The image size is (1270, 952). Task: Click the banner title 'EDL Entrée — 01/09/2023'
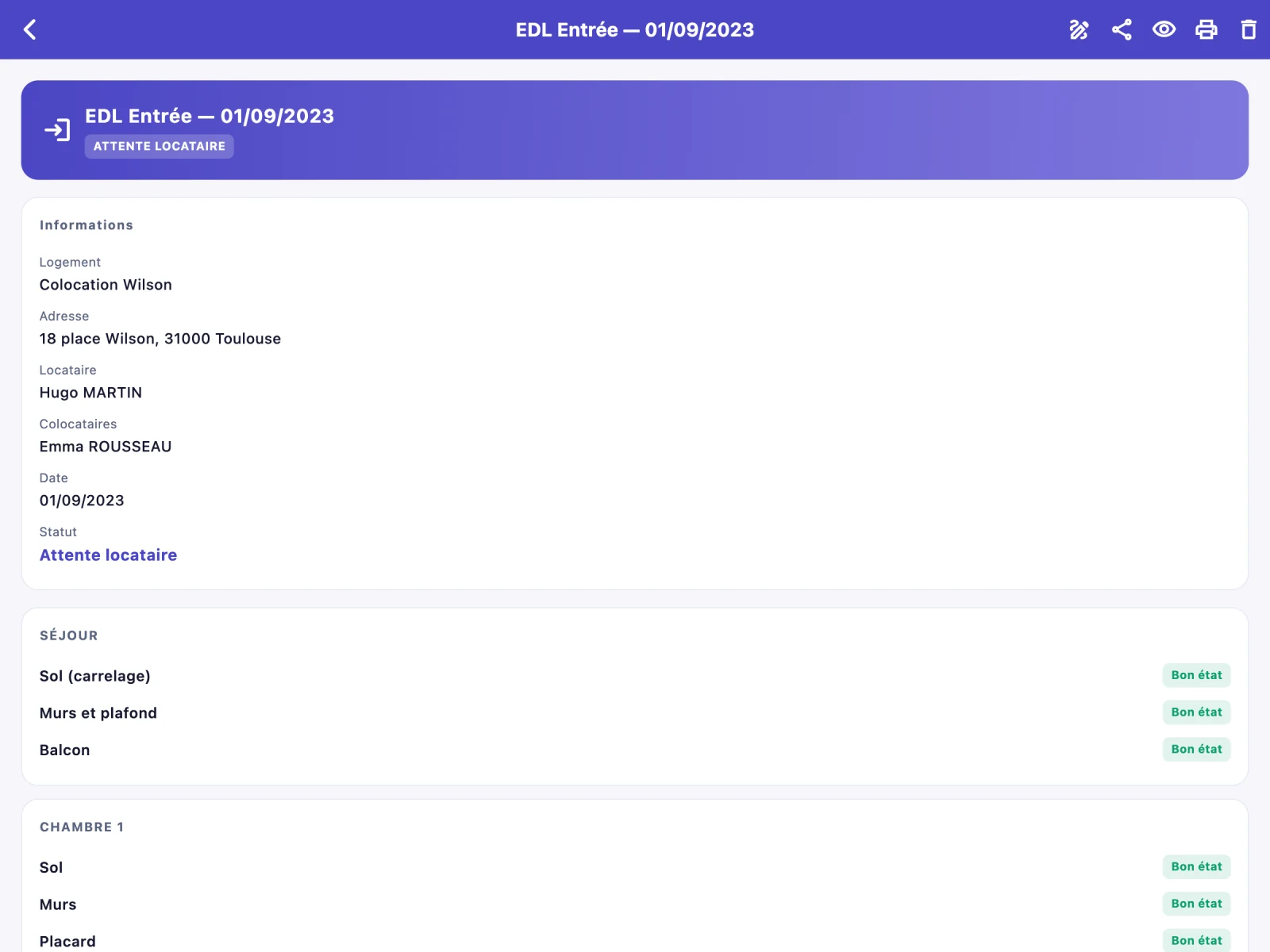coord(210,117)
